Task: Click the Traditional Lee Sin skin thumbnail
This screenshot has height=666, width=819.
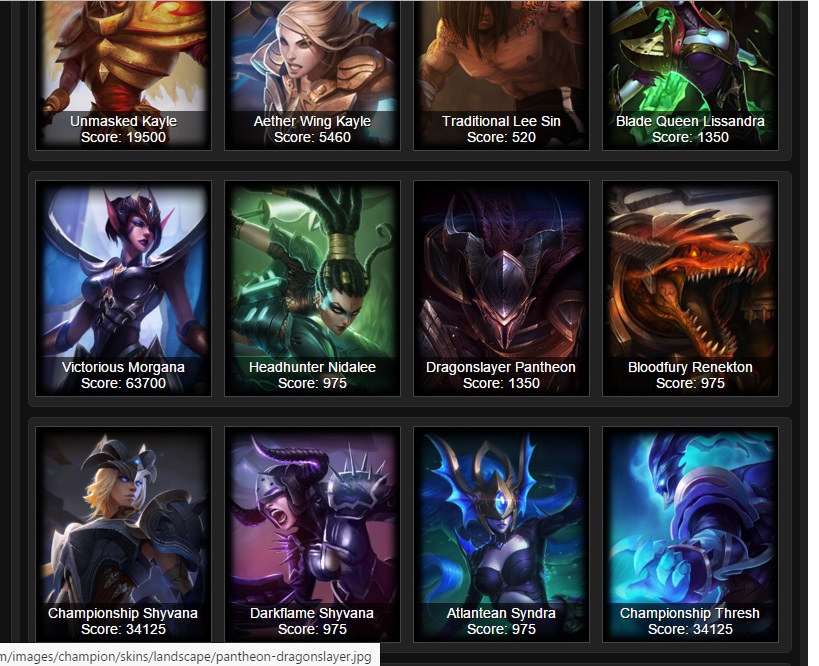Action: click(x=501, y=75)
